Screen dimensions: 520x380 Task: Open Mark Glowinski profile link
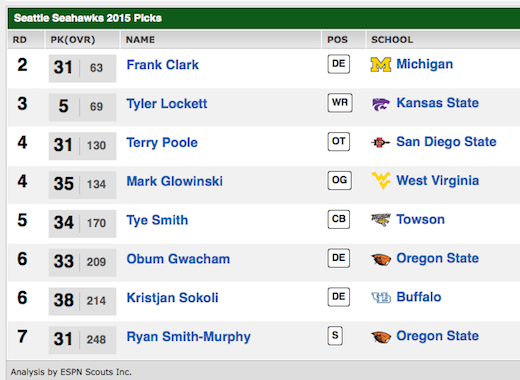(x=175, y=181)
